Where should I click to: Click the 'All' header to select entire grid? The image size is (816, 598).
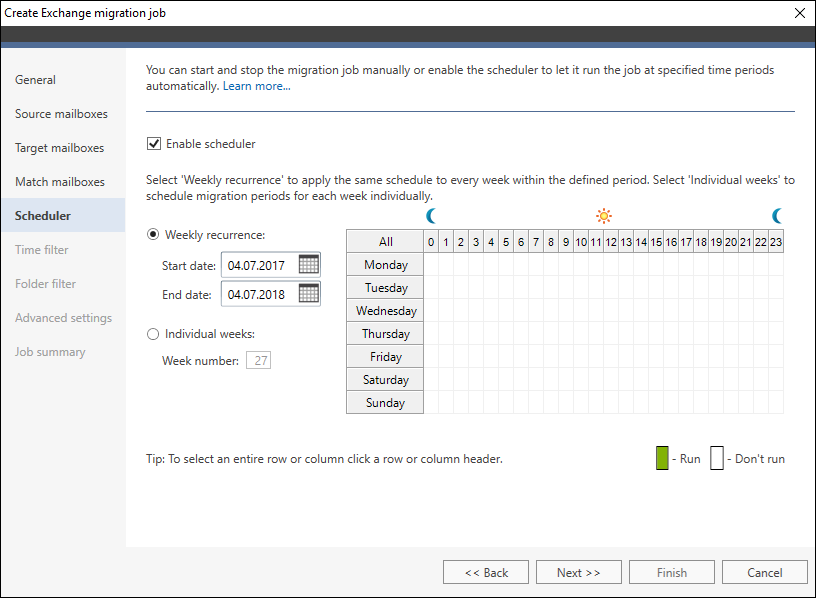[384, 241]
